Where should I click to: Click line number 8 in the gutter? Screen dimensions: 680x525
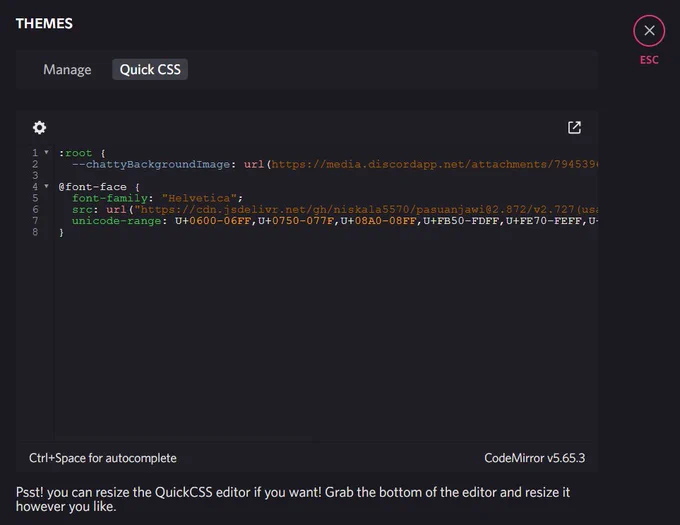35,232
